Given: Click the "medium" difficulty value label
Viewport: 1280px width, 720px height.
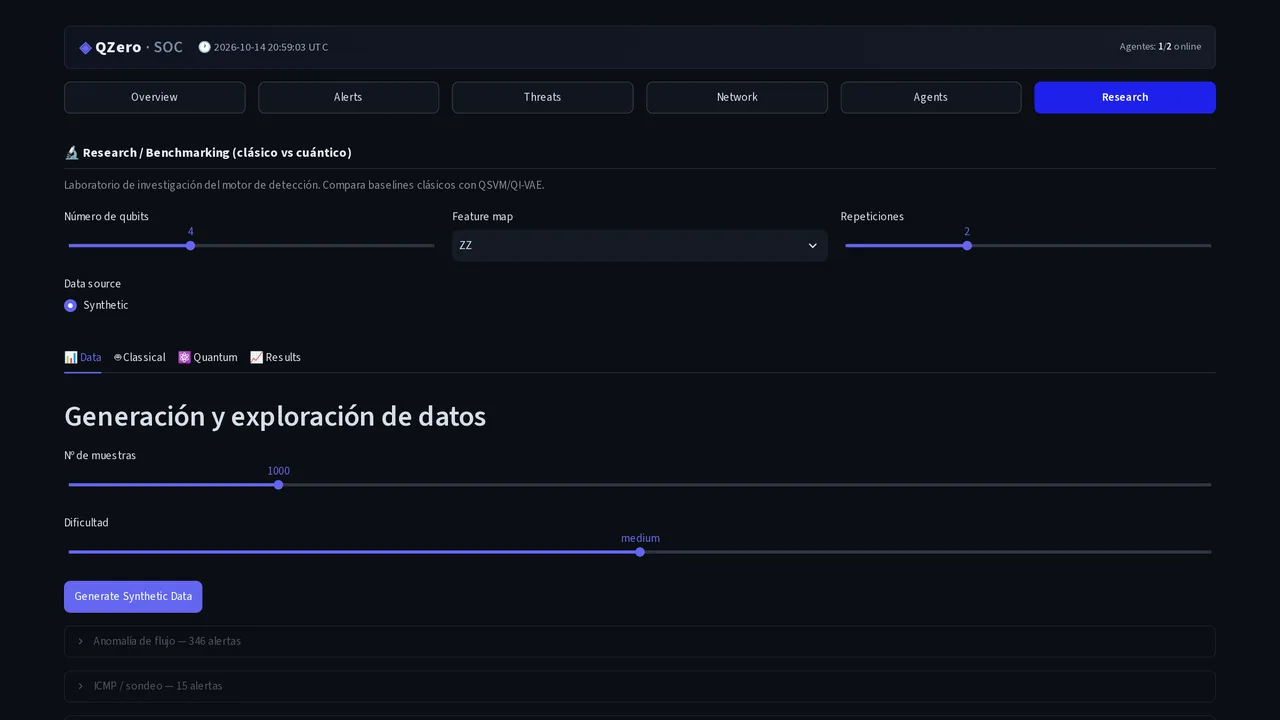Looking at the screenshot, I should [640, 539].
